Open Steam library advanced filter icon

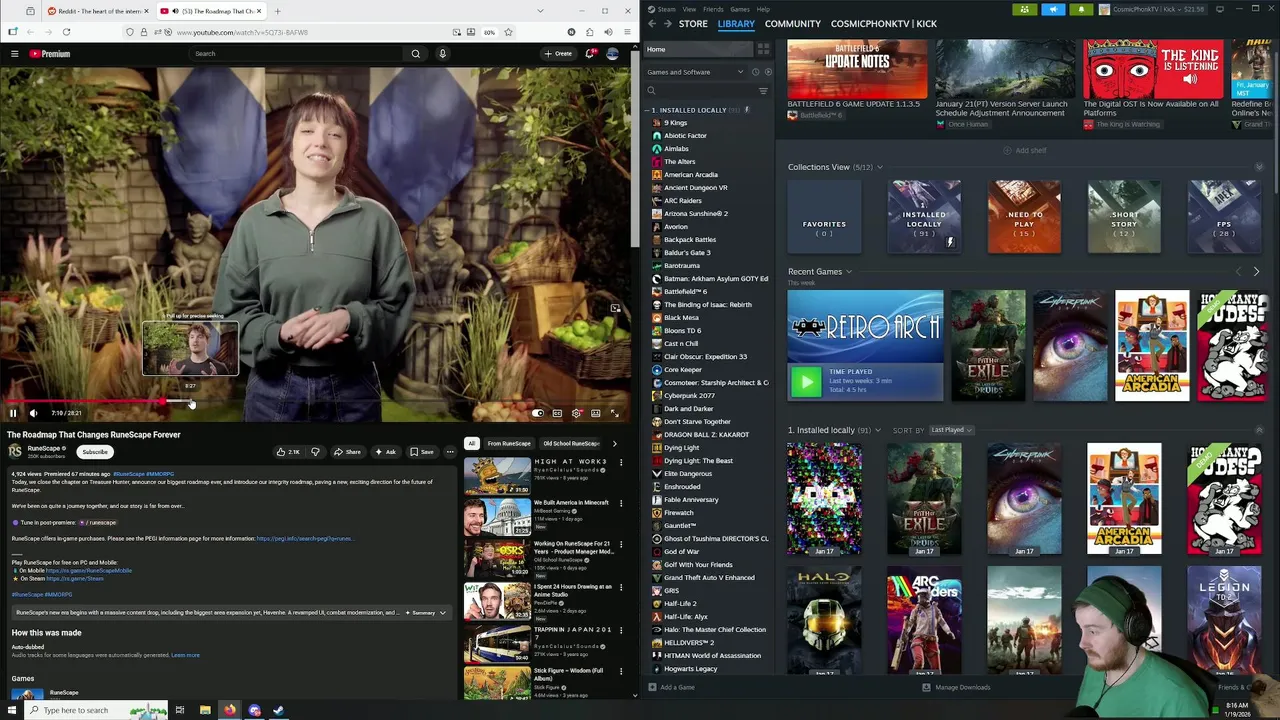(x=763, y=91)
